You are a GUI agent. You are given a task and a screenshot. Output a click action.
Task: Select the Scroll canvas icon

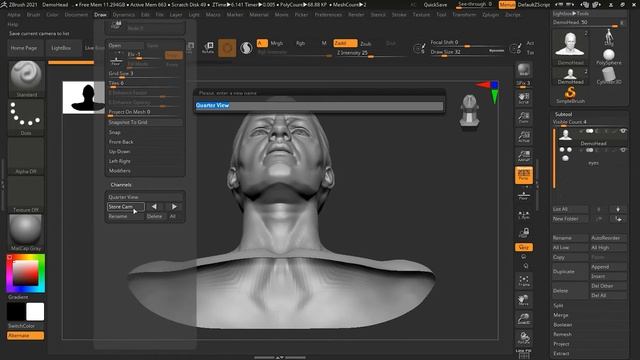point(524,98)
